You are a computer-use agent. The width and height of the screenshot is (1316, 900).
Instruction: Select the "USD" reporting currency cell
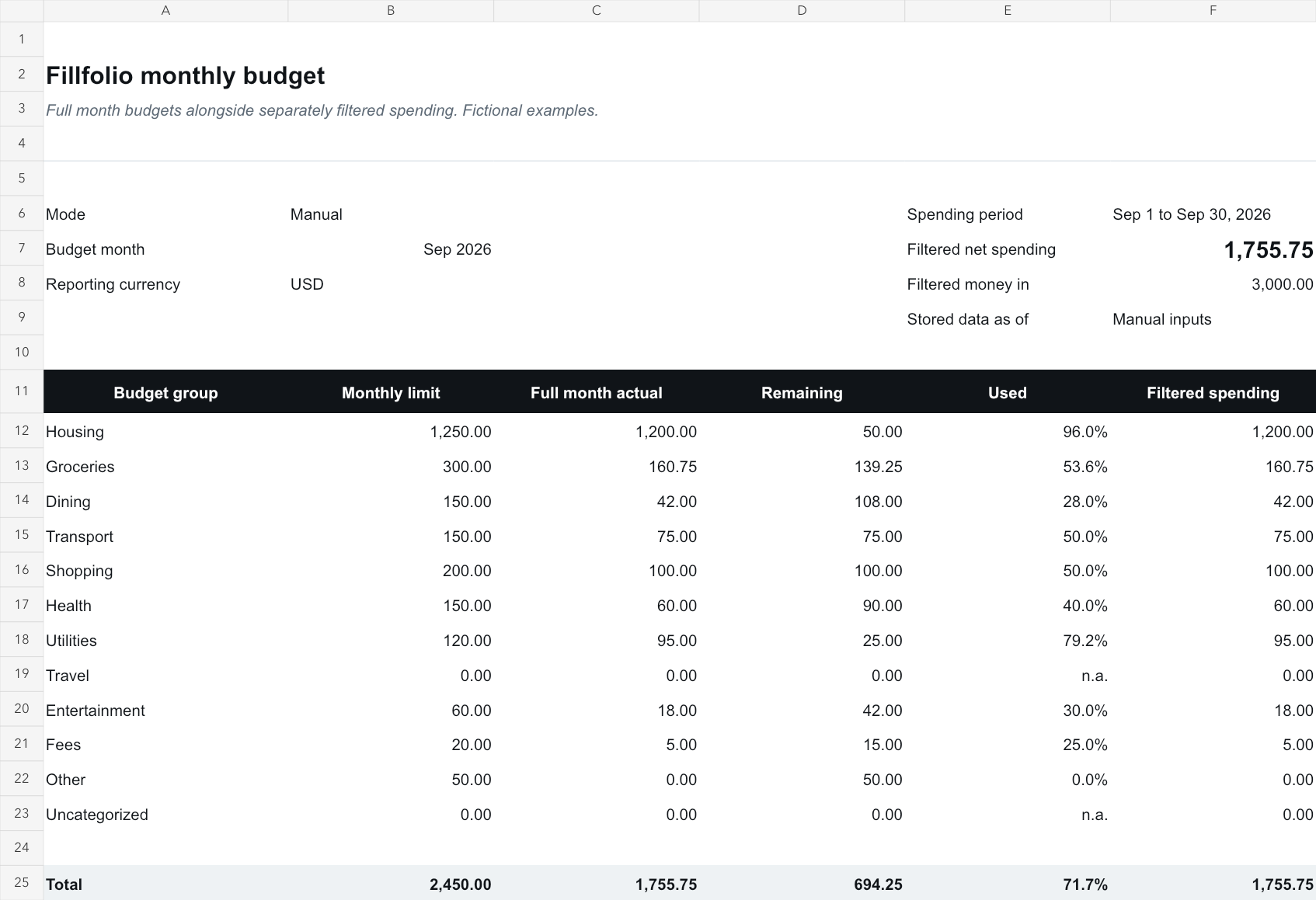[307, 284]
